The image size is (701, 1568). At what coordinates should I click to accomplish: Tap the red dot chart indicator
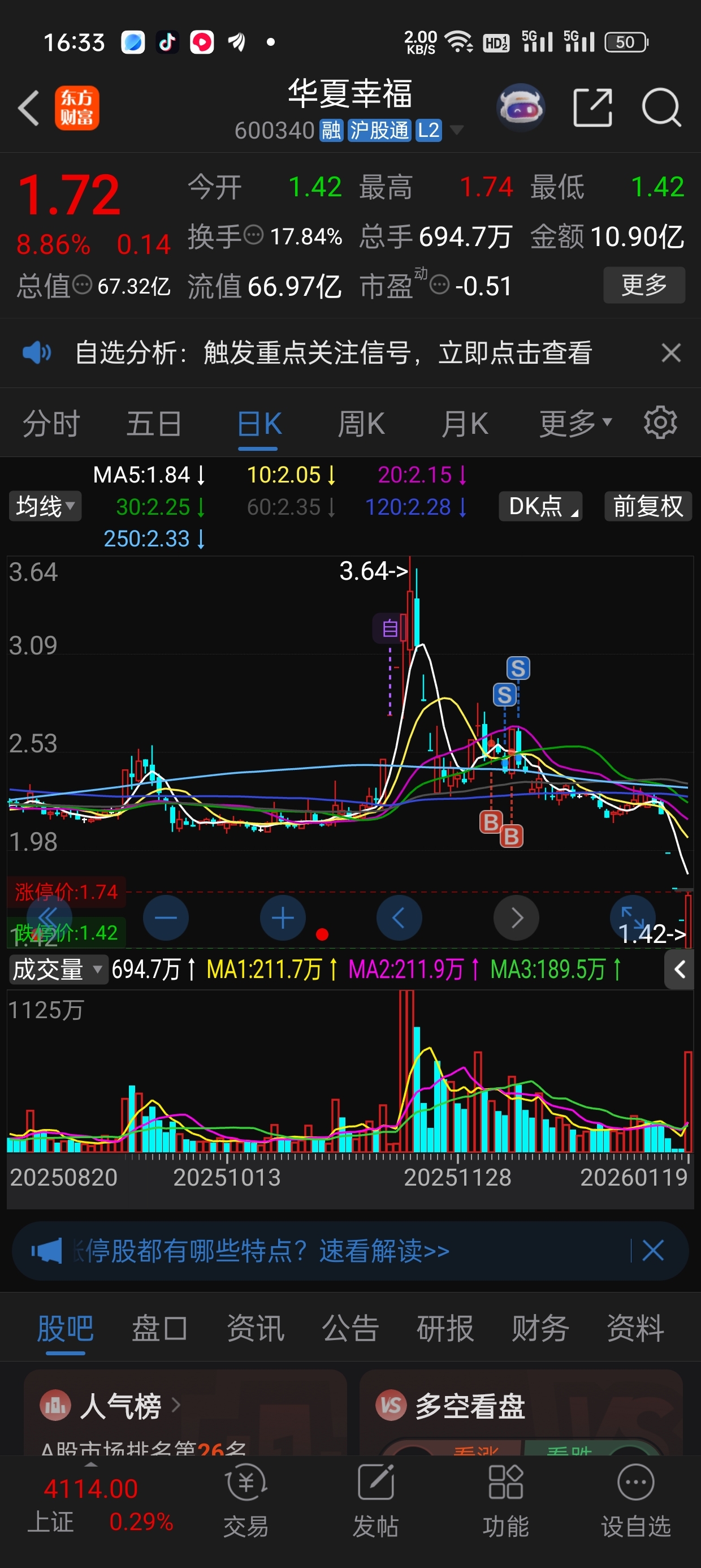tap(322, 934)
